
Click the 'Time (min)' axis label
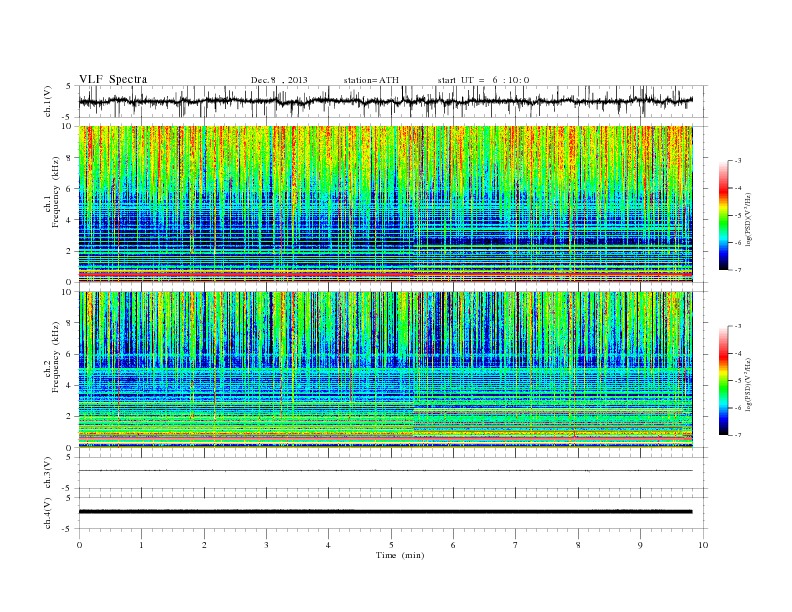400,555
